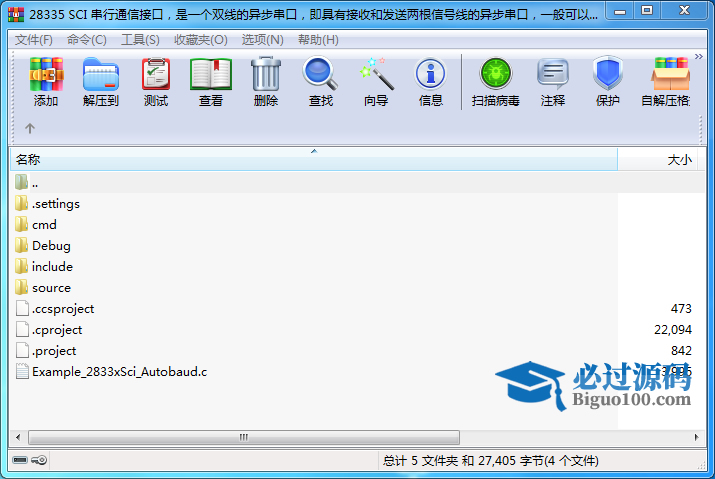Click Example_2833xSci_Autobaud.c file name
Image resolution: width=715 pixels, height=479 pixels.
click(119, 372)
